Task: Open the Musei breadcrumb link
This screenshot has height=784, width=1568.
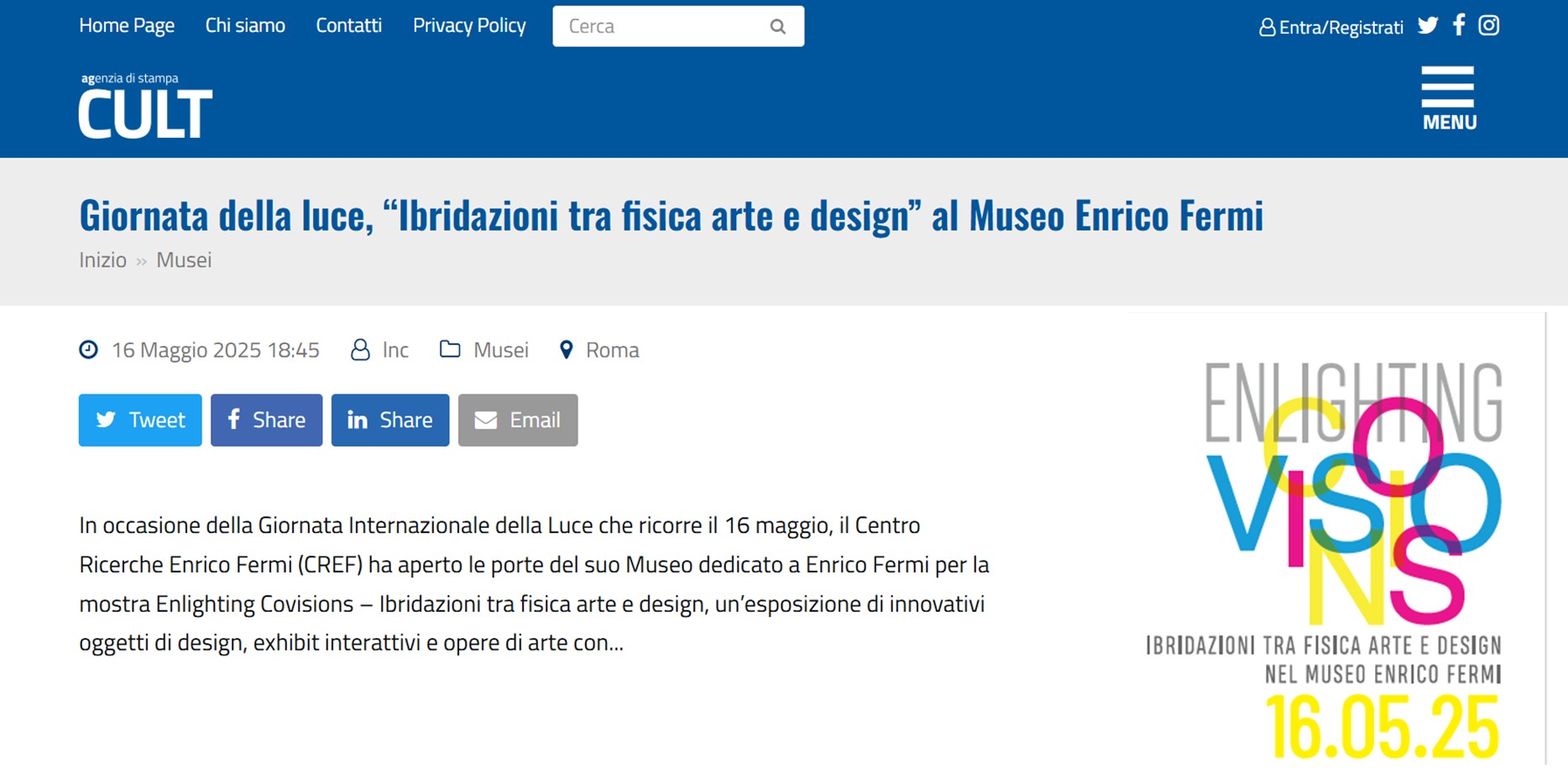Action: (x=184, y=260)
